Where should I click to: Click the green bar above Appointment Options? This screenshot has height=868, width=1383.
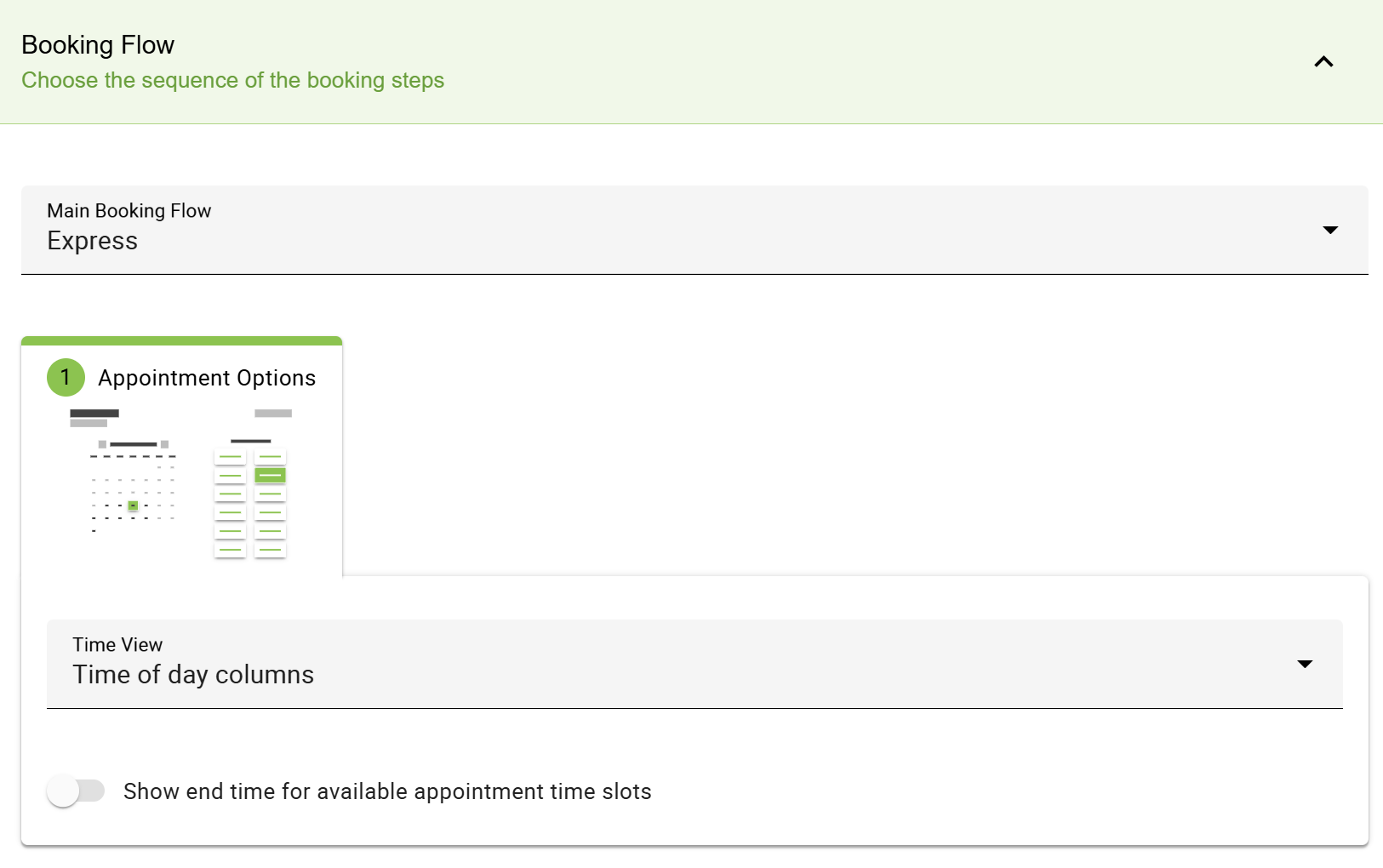point(181,340)
